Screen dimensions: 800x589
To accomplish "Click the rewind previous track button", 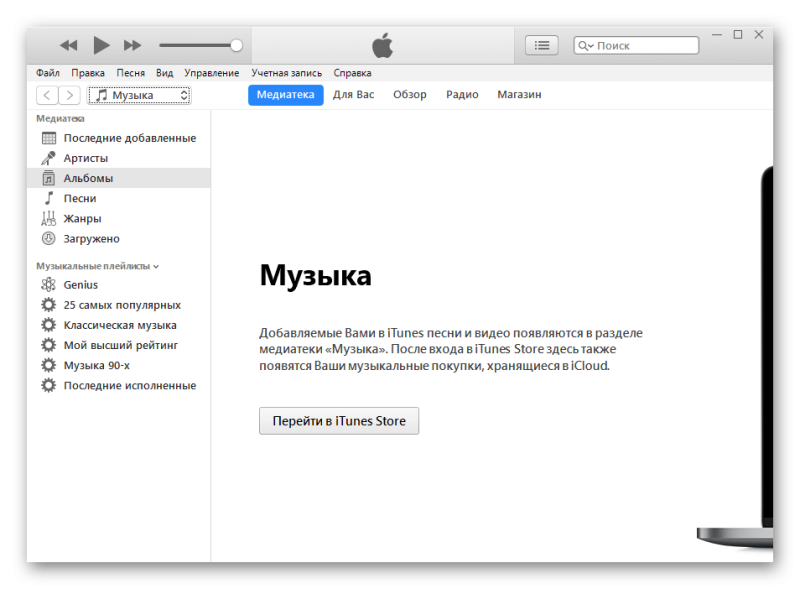I will pyautogui.click(x=68, y=45).
